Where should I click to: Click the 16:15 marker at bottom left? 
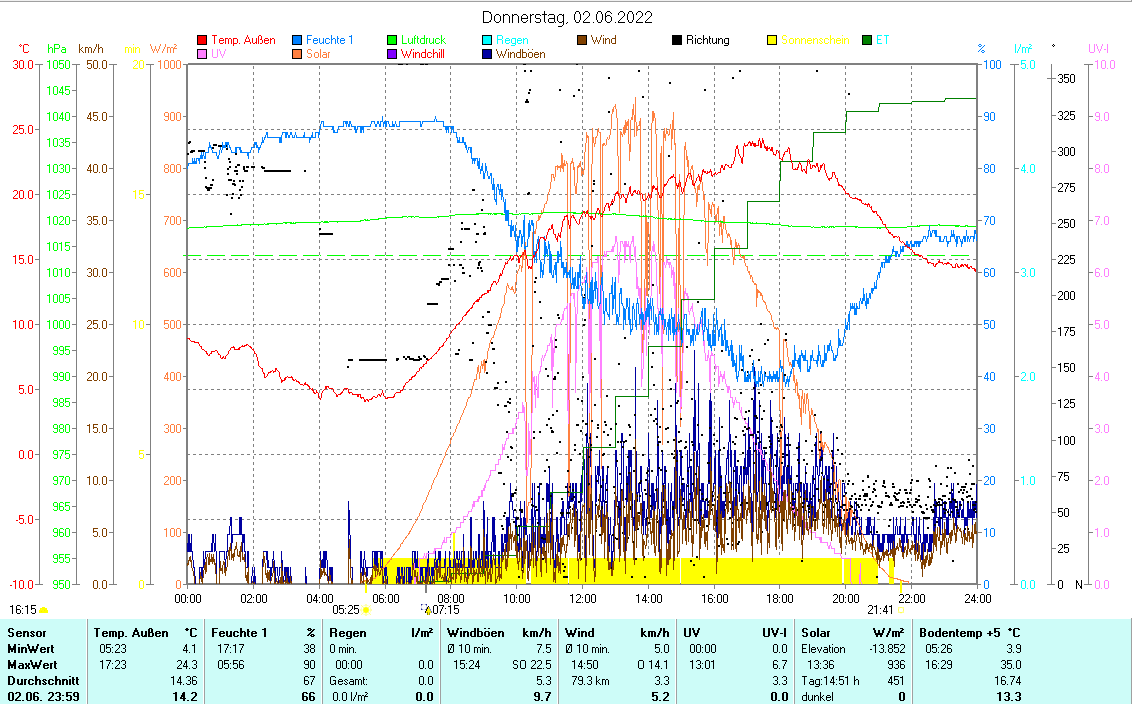[x=24, y=608]
